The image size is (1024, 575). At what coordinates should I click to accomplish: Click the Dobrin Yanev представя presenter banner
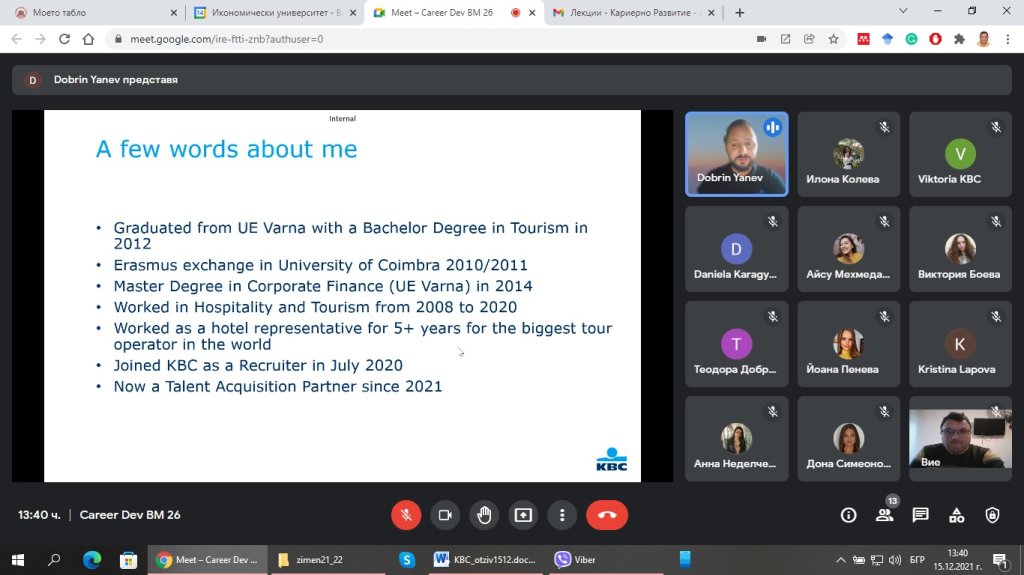pos(512,80)
